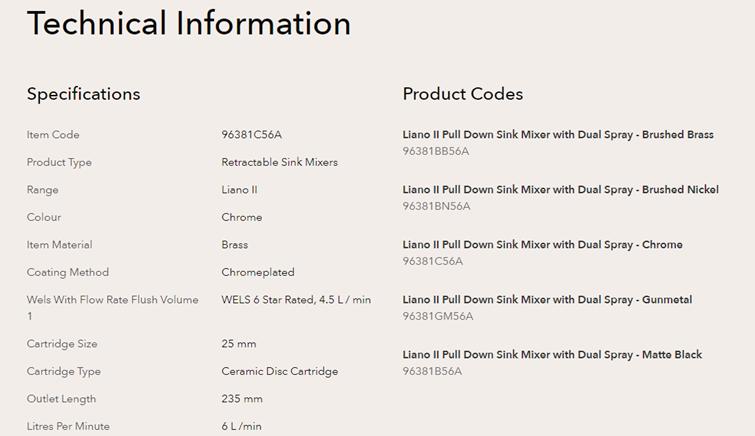Click the Ceramic Disc Cartridge value
Viewport: 755px width, 436px height.
(279, 371)
